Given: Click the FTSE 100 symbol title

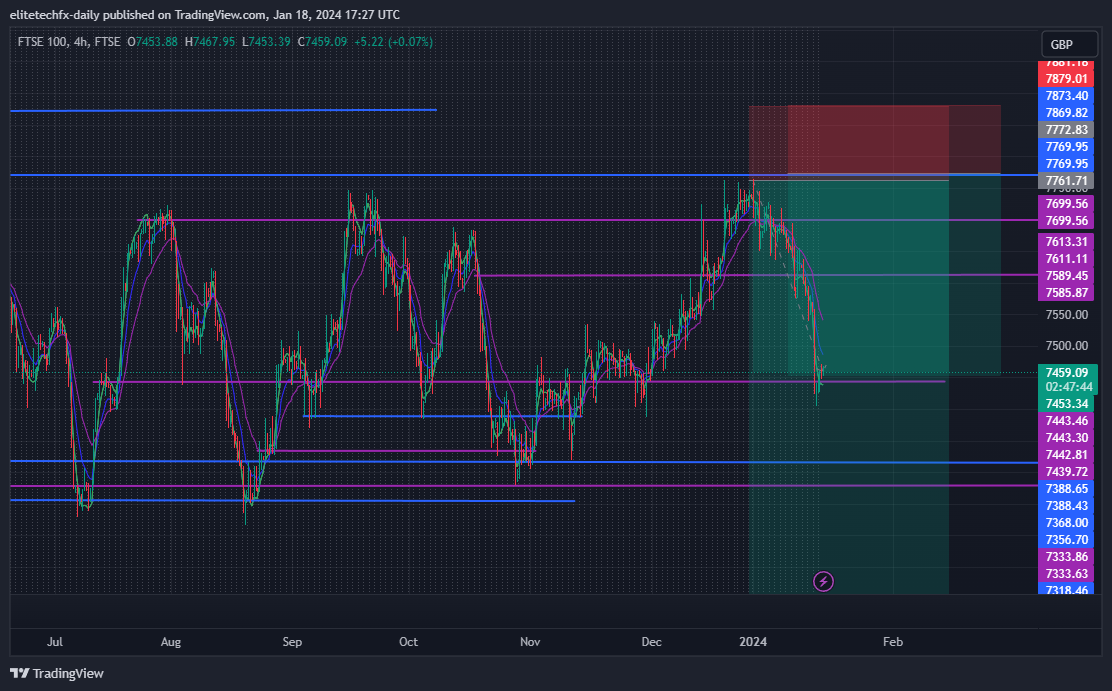Looking at the screenshot, I should point(42,42).
